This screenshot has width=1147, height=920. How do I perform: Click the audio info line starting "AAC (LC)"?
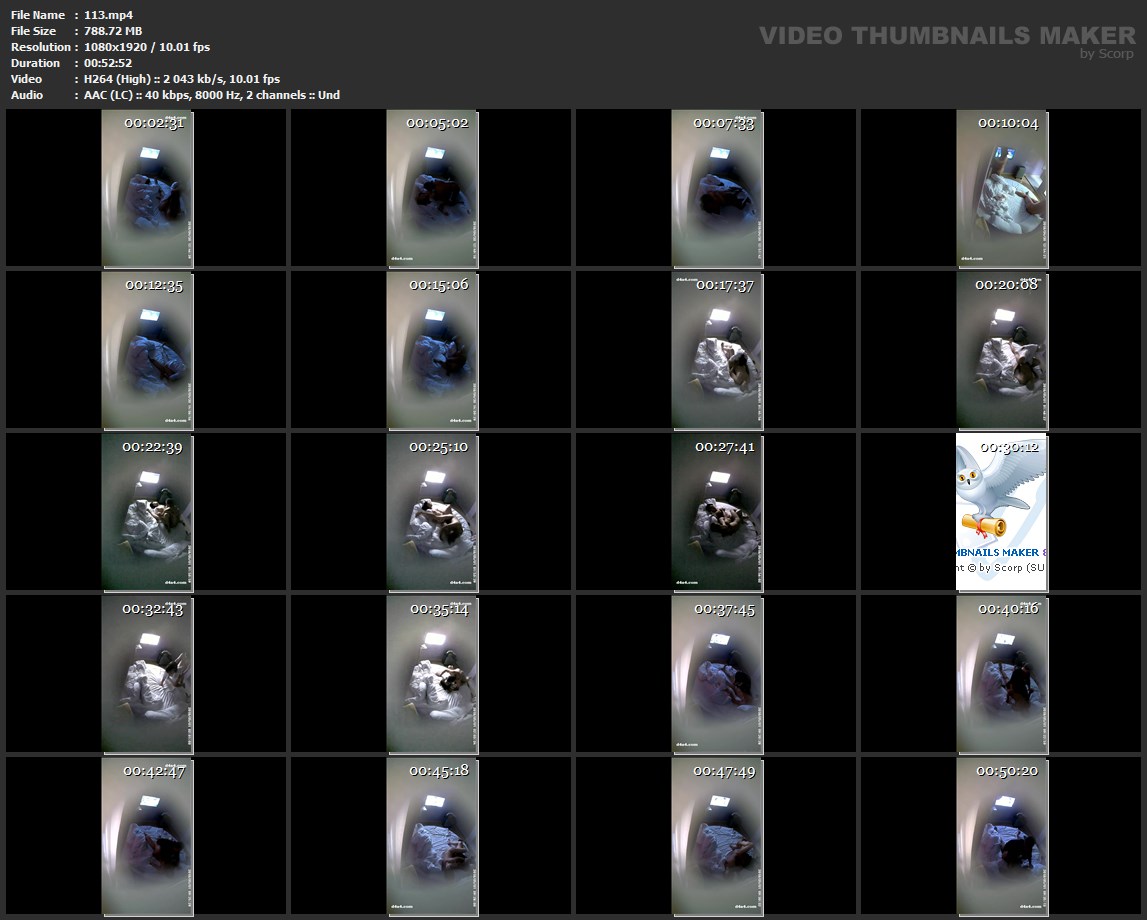212,95
